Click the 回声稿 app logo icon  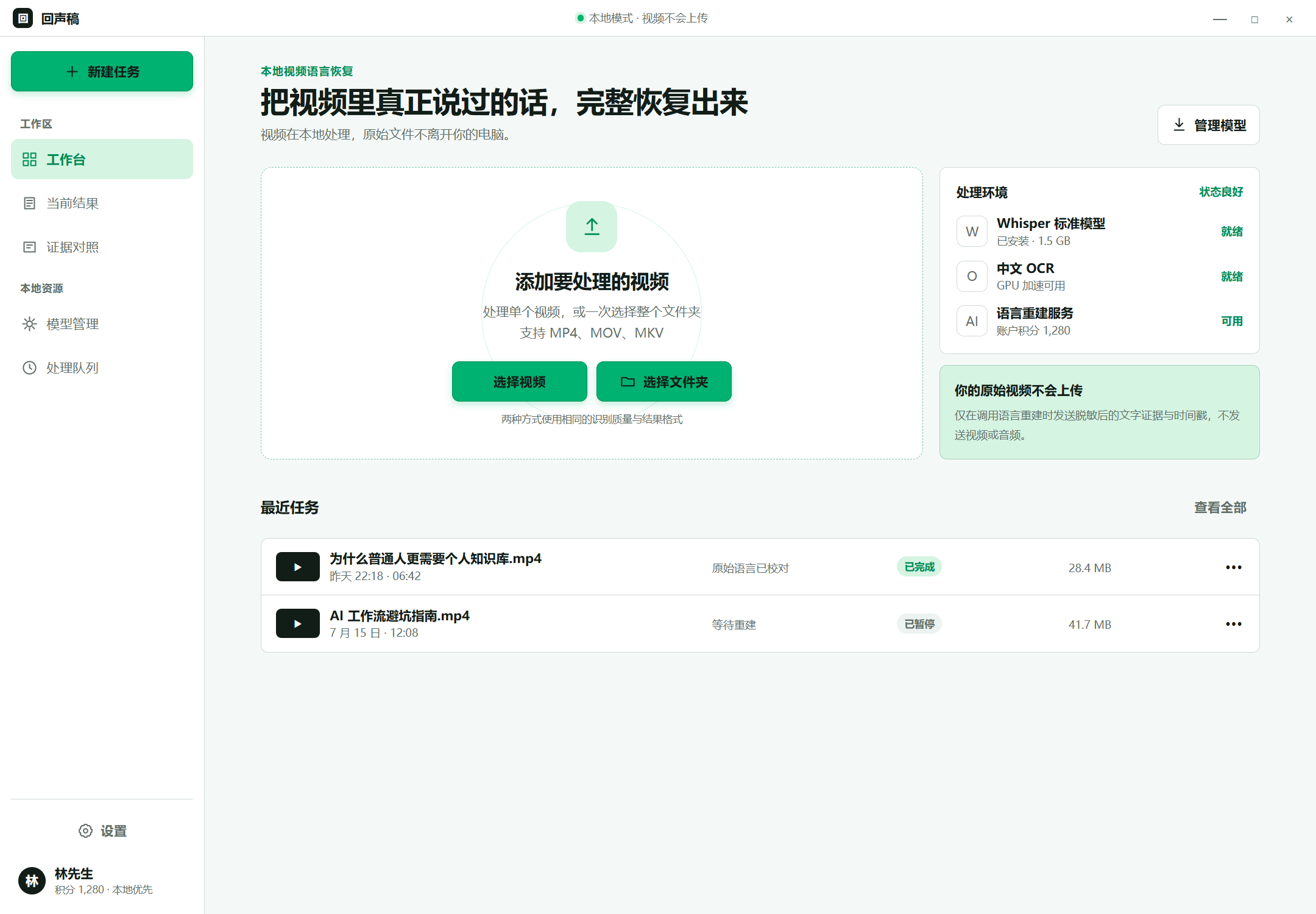(23, 18)
